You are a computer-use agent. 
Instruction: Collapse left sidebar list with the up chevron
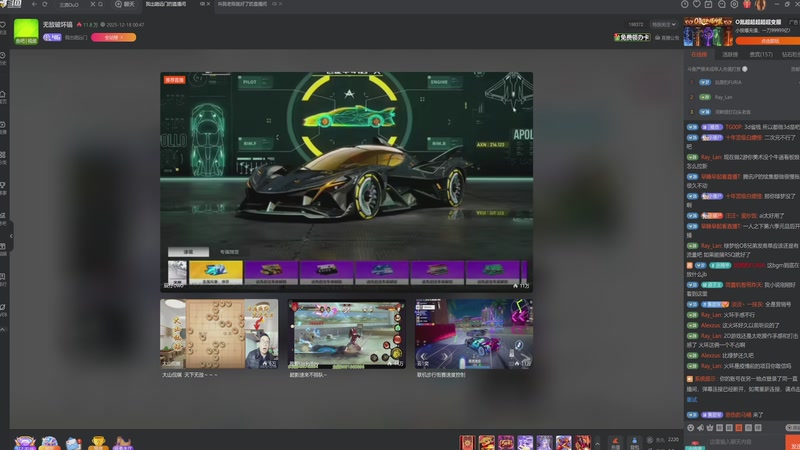3,330
